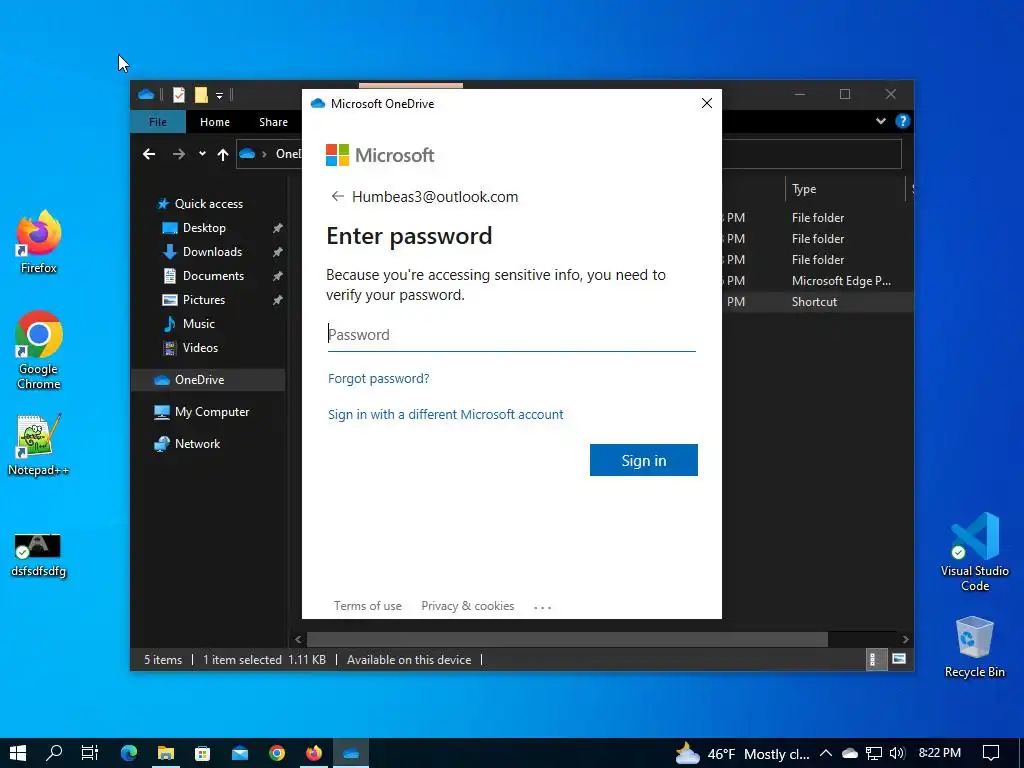Open taskbar Search
Viewport: 1024px width, 768px height.
[x=54, y=753]
